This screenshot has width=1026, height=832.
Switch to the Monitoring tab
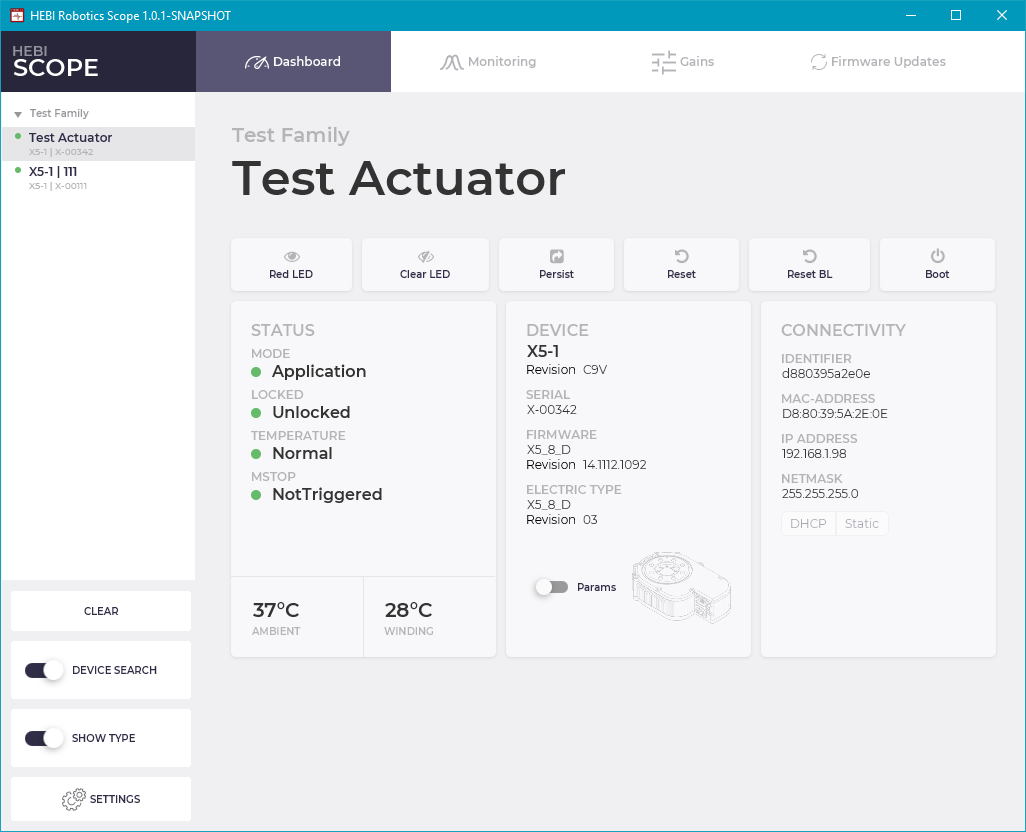[488, 62]
